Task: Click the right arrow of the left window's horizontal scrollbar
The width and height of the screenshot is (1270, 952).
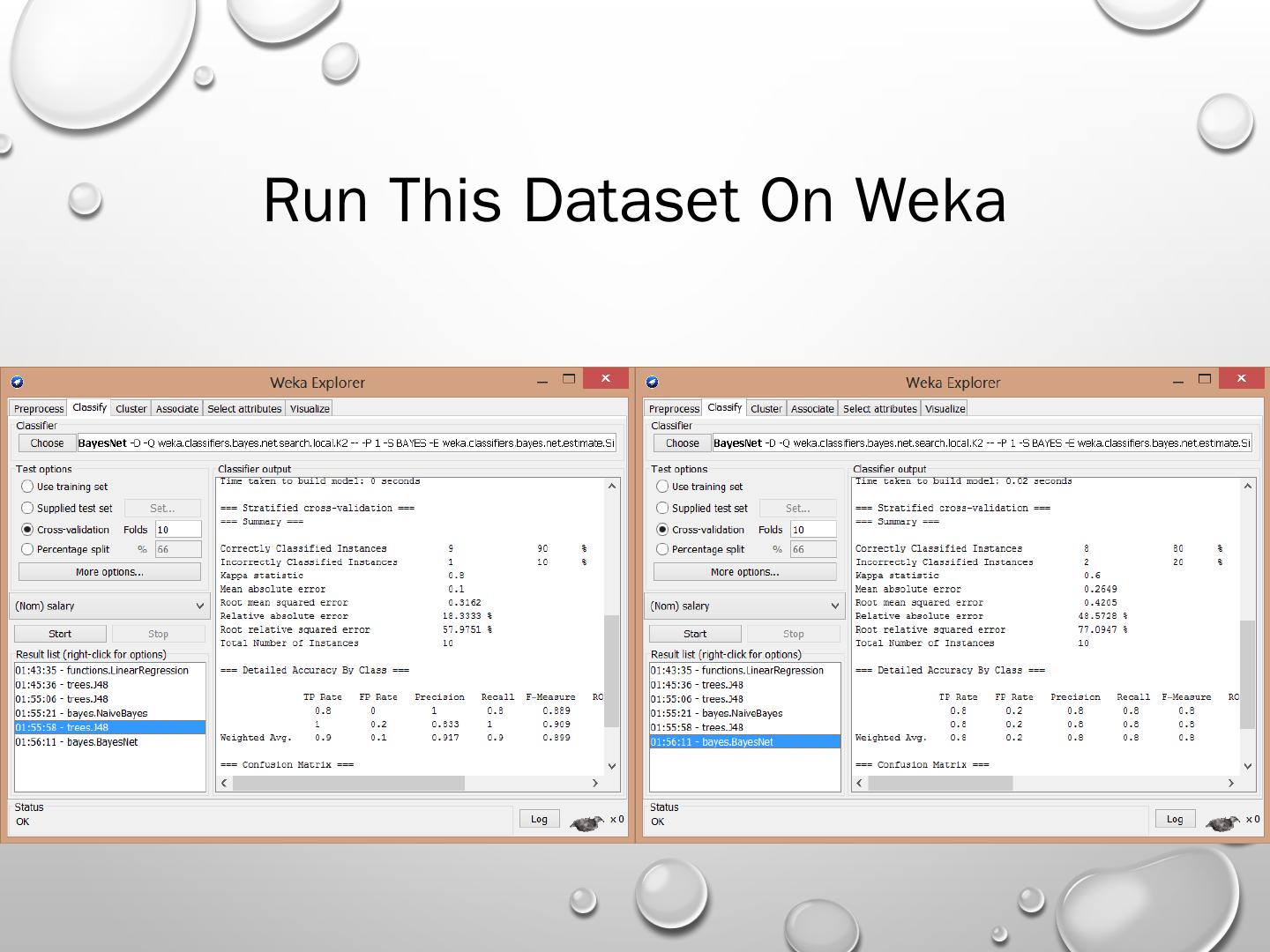Action: click(x=595, y=783)
